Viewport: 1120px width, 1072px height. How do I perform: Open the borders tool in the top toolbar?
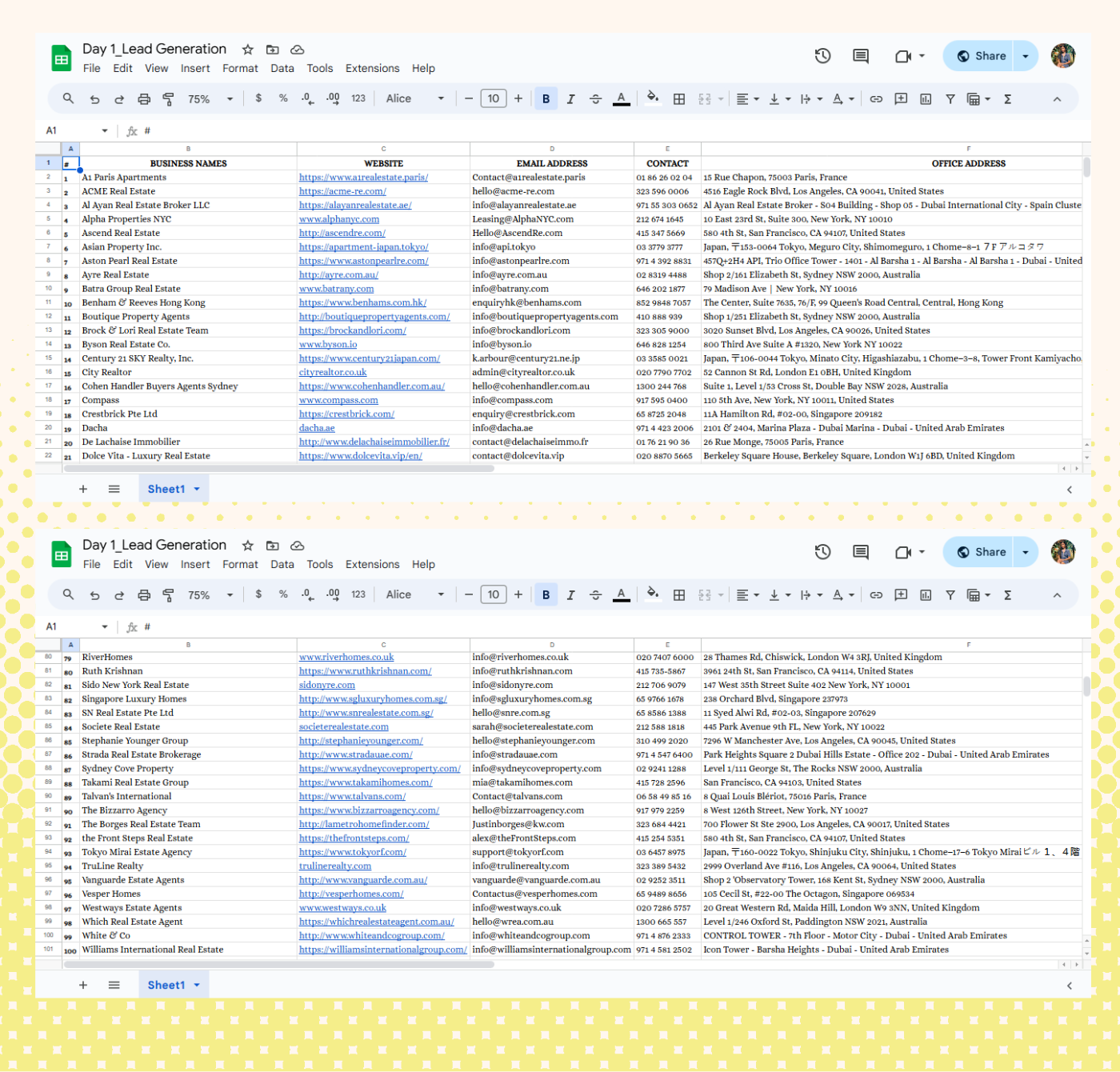click(x=679, y=99)
